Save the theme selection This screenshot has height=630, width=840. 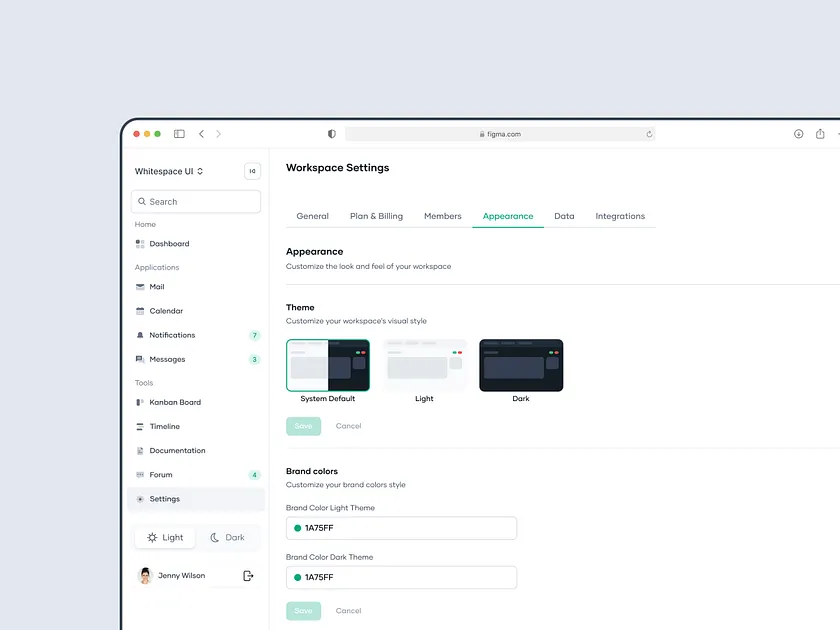point(303,426)
